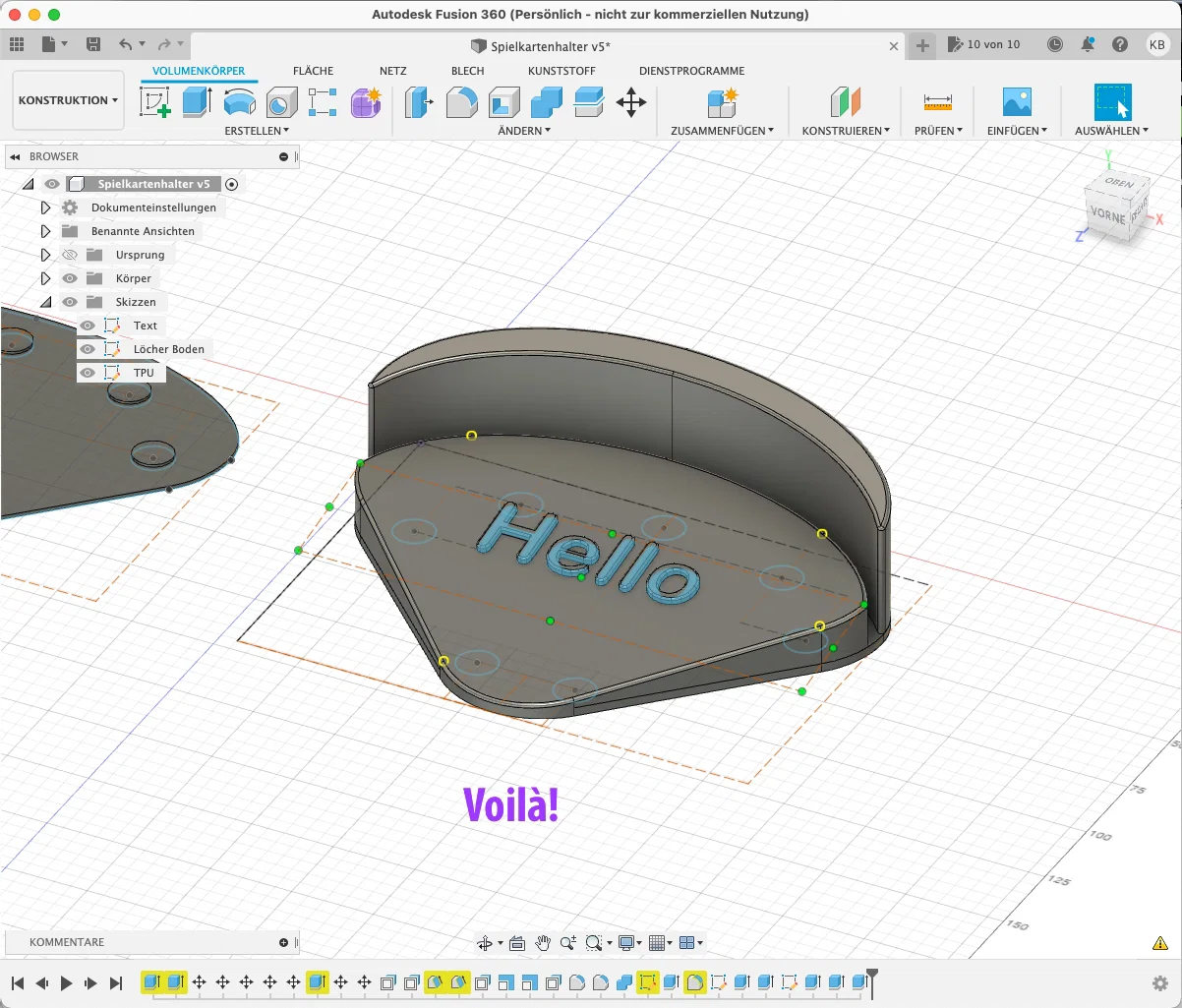The height and width of the screenshot is (1008, 1182).
Task: Click the Look At camera icon
Action: [x=517, y=943]
